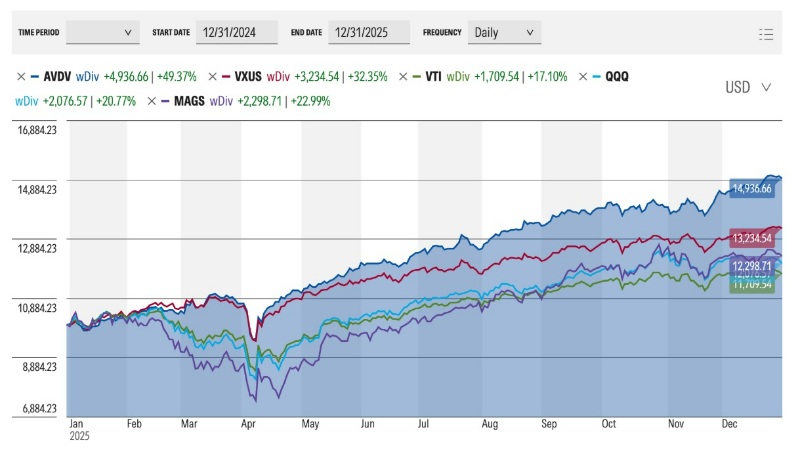800x449 pixels.
Task: Click y-axis label 6,884.23
Action: click(x=39, y=409)
